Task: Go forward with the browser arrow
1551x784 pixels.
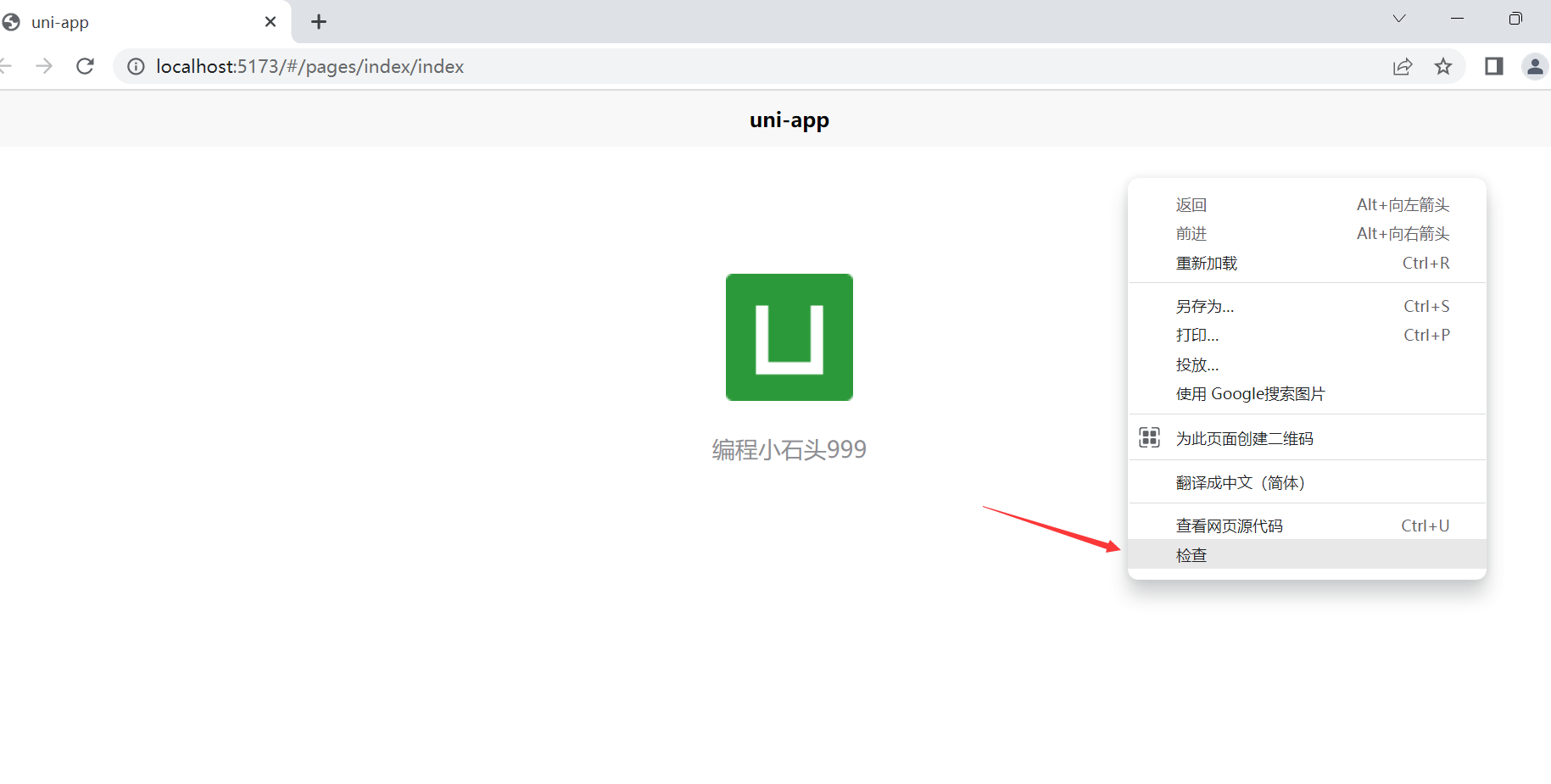Action: click(x=44, y=66)
